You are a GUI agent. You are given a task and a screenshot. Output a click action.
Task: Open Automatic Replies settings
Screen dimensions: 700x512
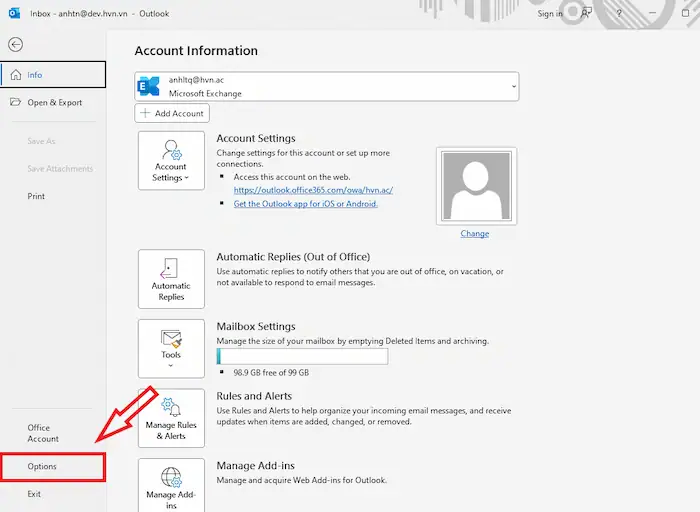(x=171, y=279)
